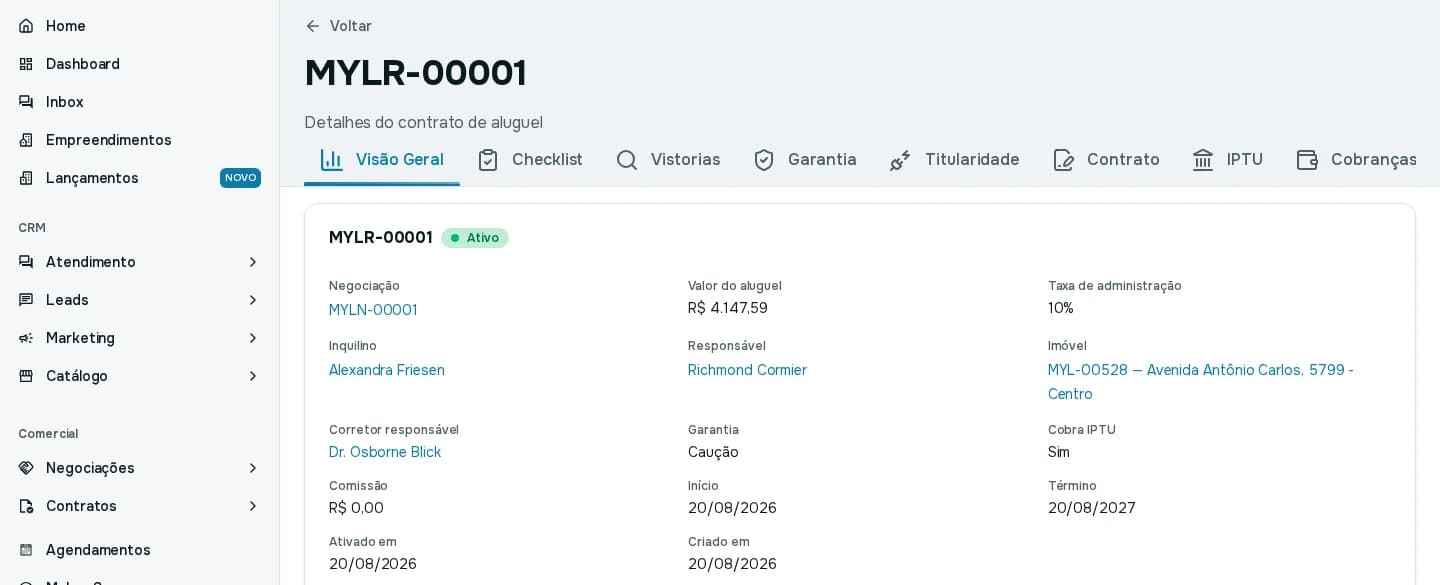Click the Cobranças wallet icon
This screenshot has height=585, width=1440.
click(x=1307, y=160)
